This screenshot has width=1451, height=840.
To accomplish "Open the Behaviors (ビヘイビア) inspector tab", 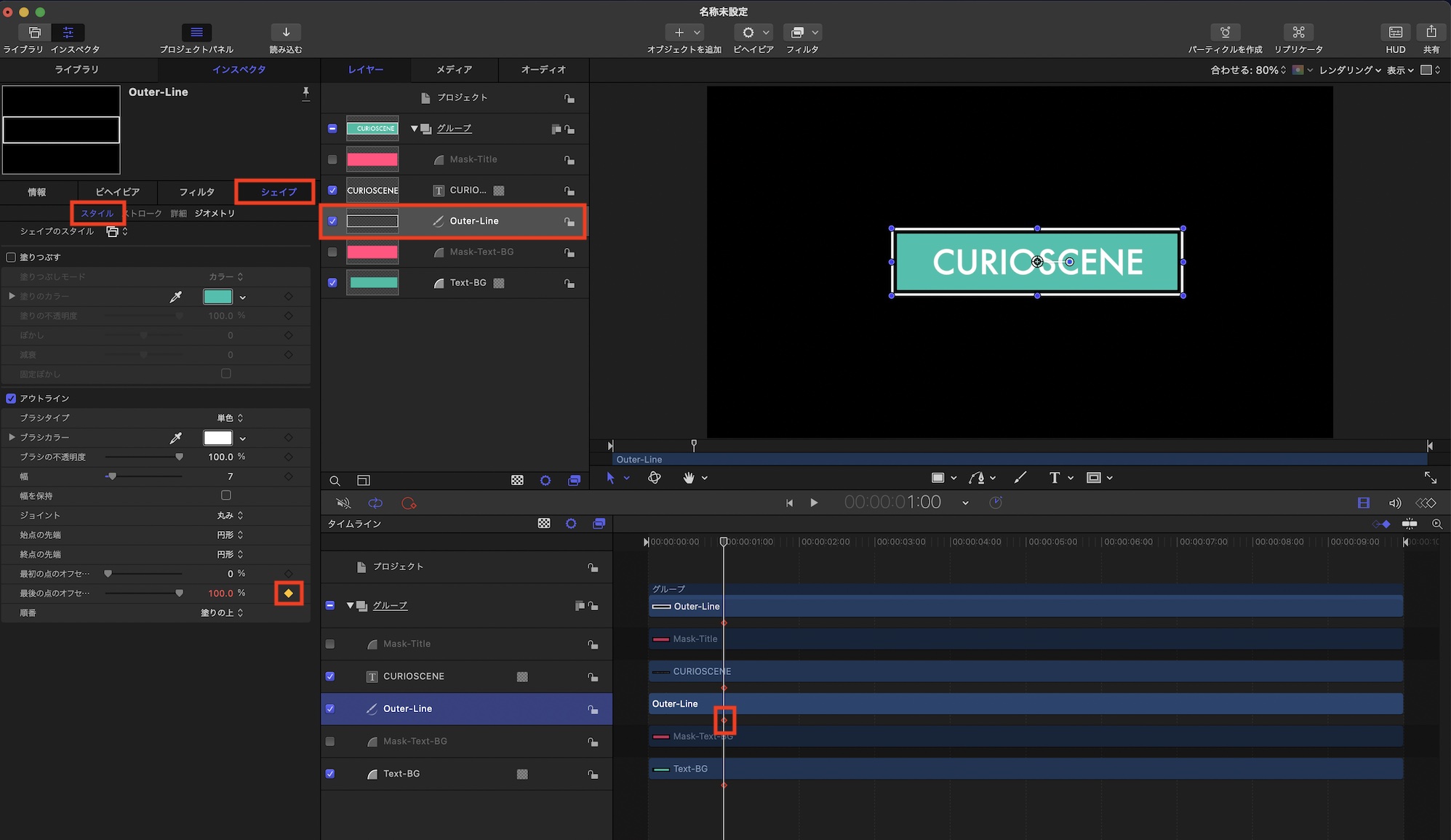I will click(117, 192).
